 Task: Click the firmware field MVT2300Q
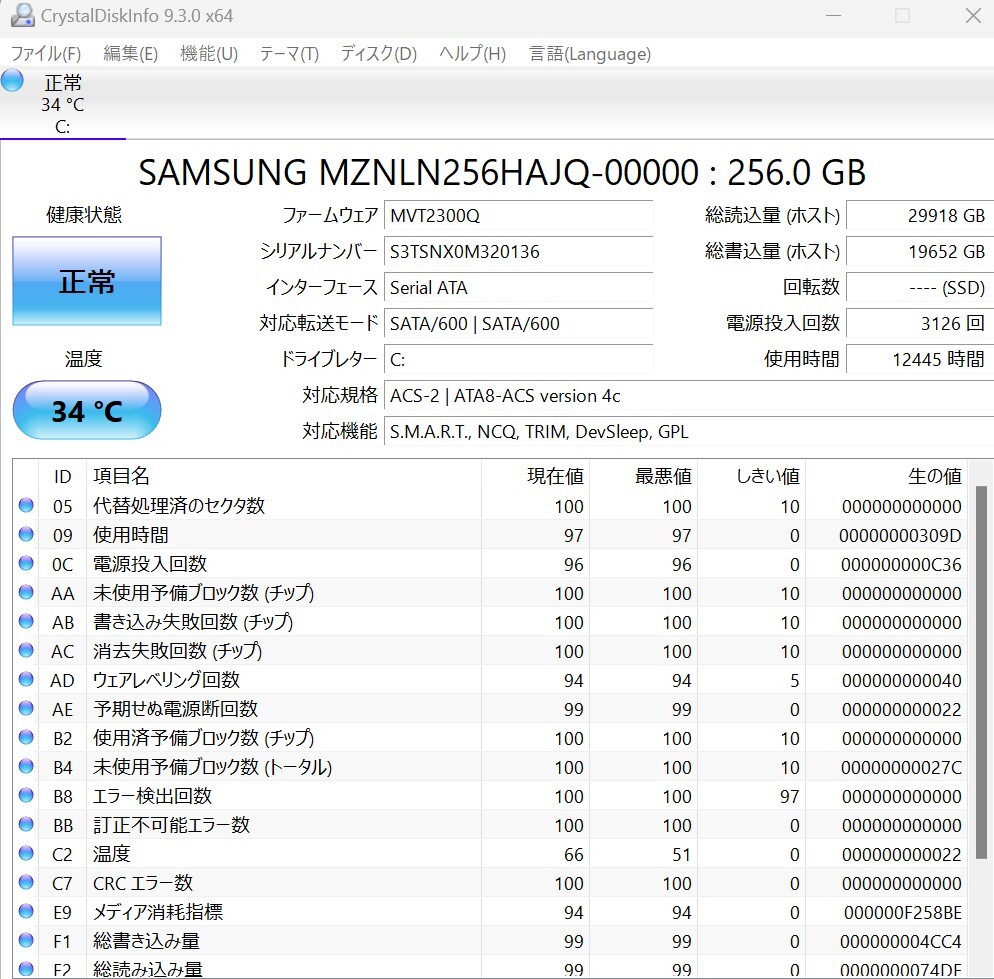coord(519,216)
